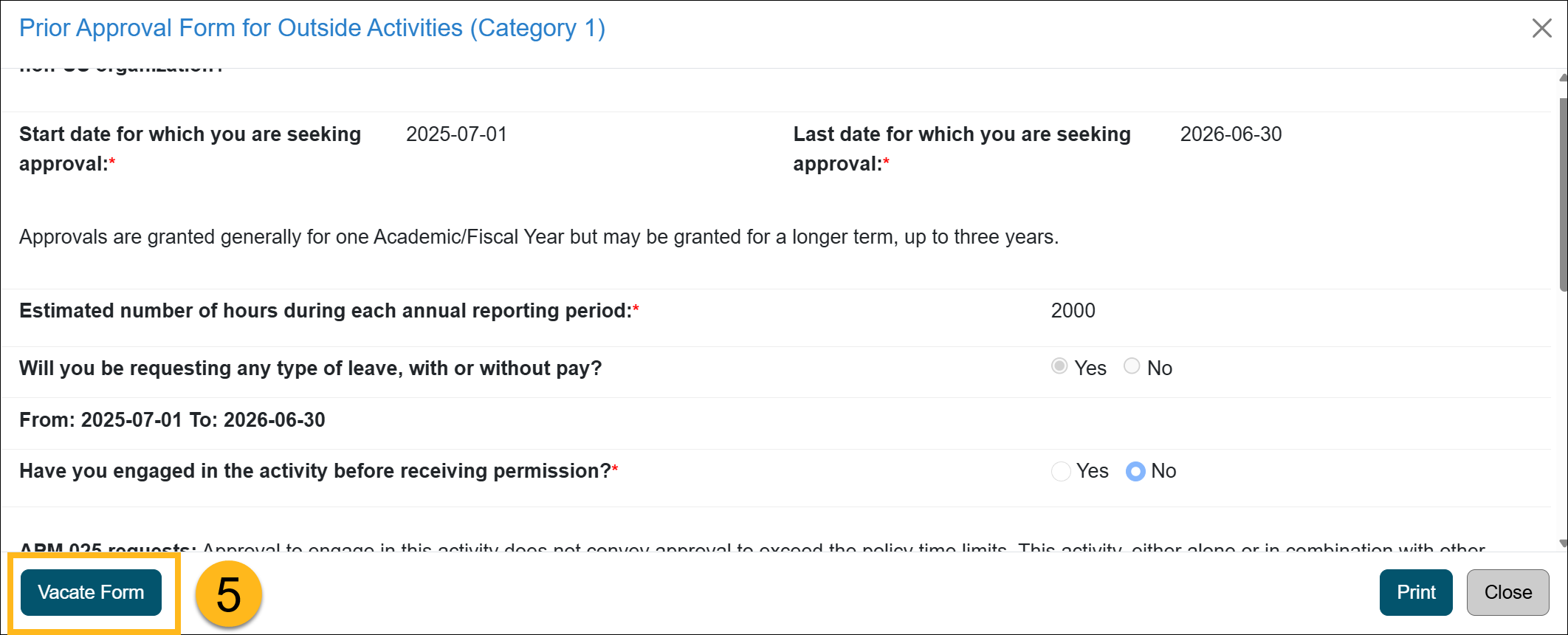
Task: Click the last date value 2026-06-30
Action: pos(1231,134)
